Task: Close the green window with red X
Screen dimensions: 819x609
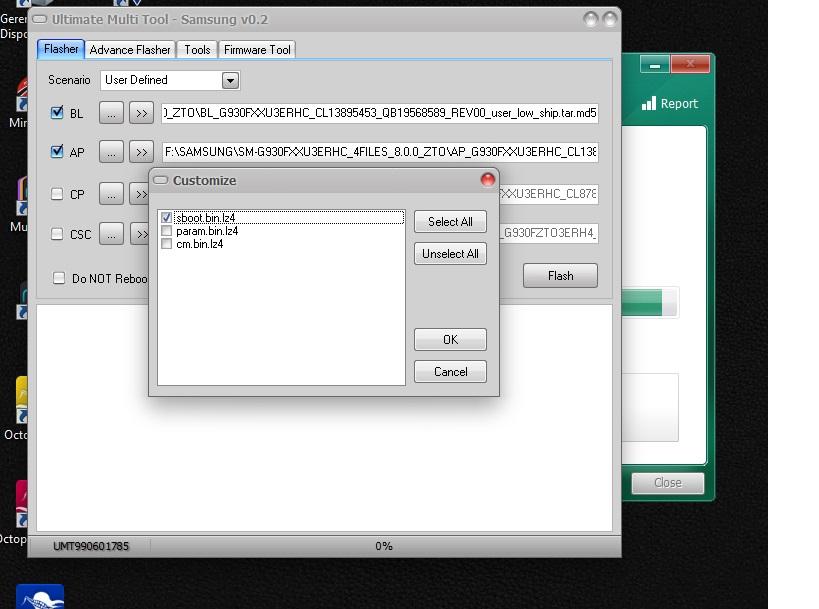Action: (690, 64)
